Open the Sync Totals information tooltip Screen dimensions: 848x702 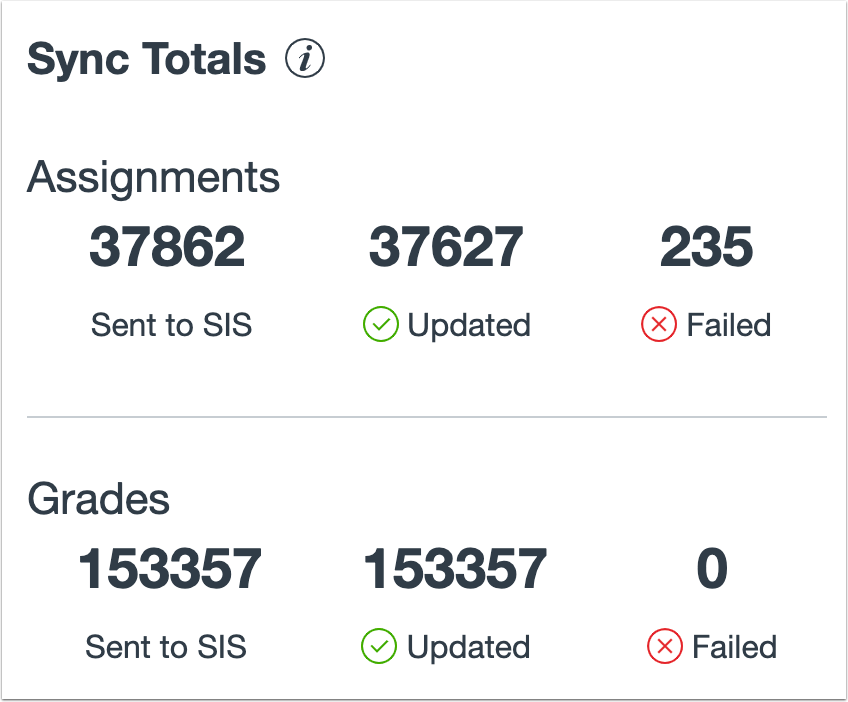(x=303, y=59)
